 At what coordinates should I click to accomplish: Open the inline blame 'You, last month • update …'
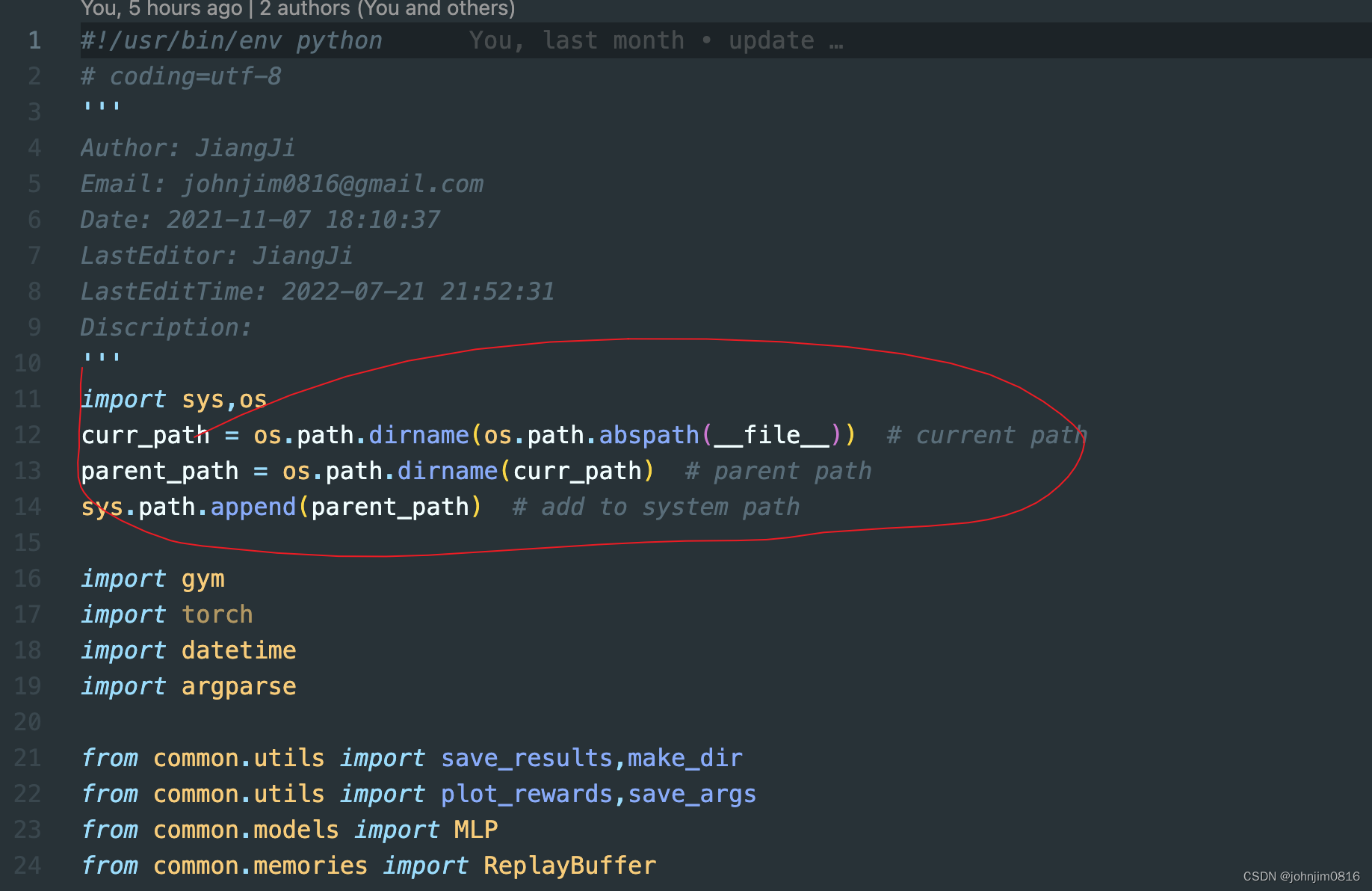655,40
